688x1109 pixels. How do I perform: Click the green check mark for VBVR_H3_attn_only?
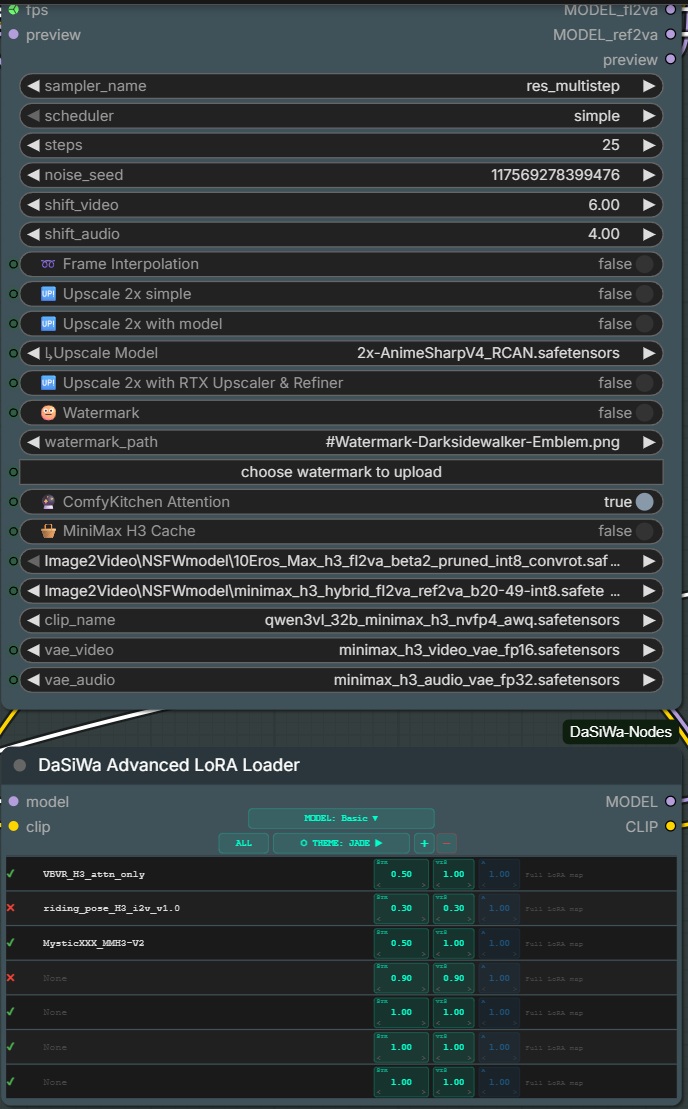point(11,873)
